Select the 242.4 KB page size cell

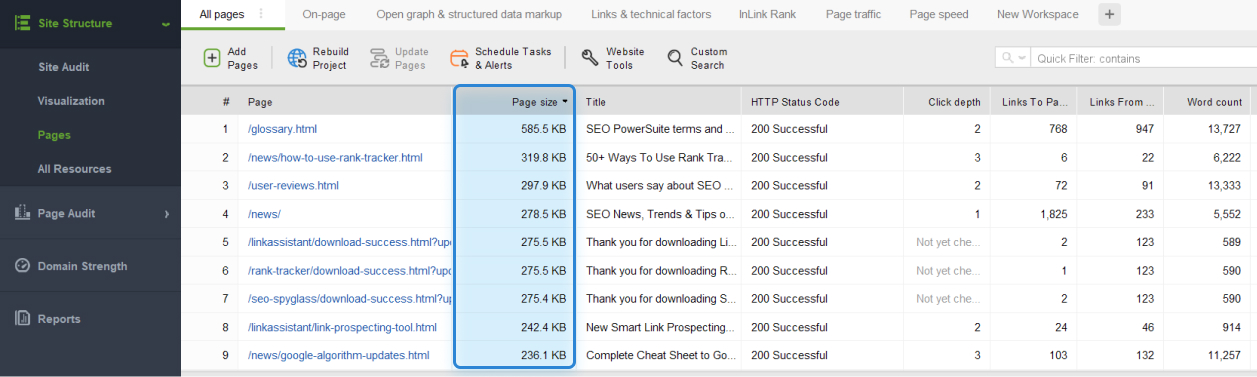pos(543,327)
